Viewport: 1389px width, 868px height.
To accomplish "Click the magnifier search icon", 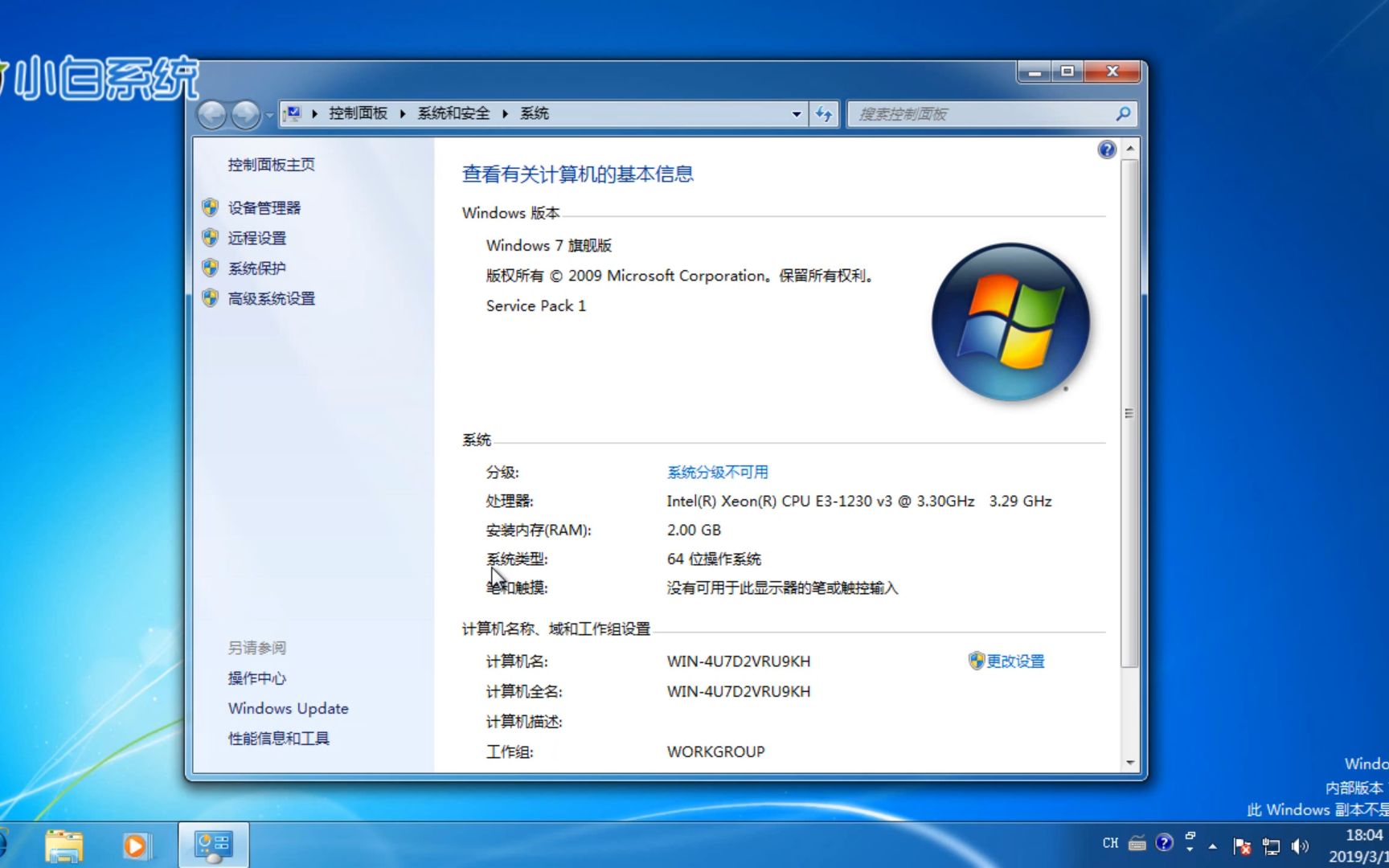I will (x=1124, y=114).
